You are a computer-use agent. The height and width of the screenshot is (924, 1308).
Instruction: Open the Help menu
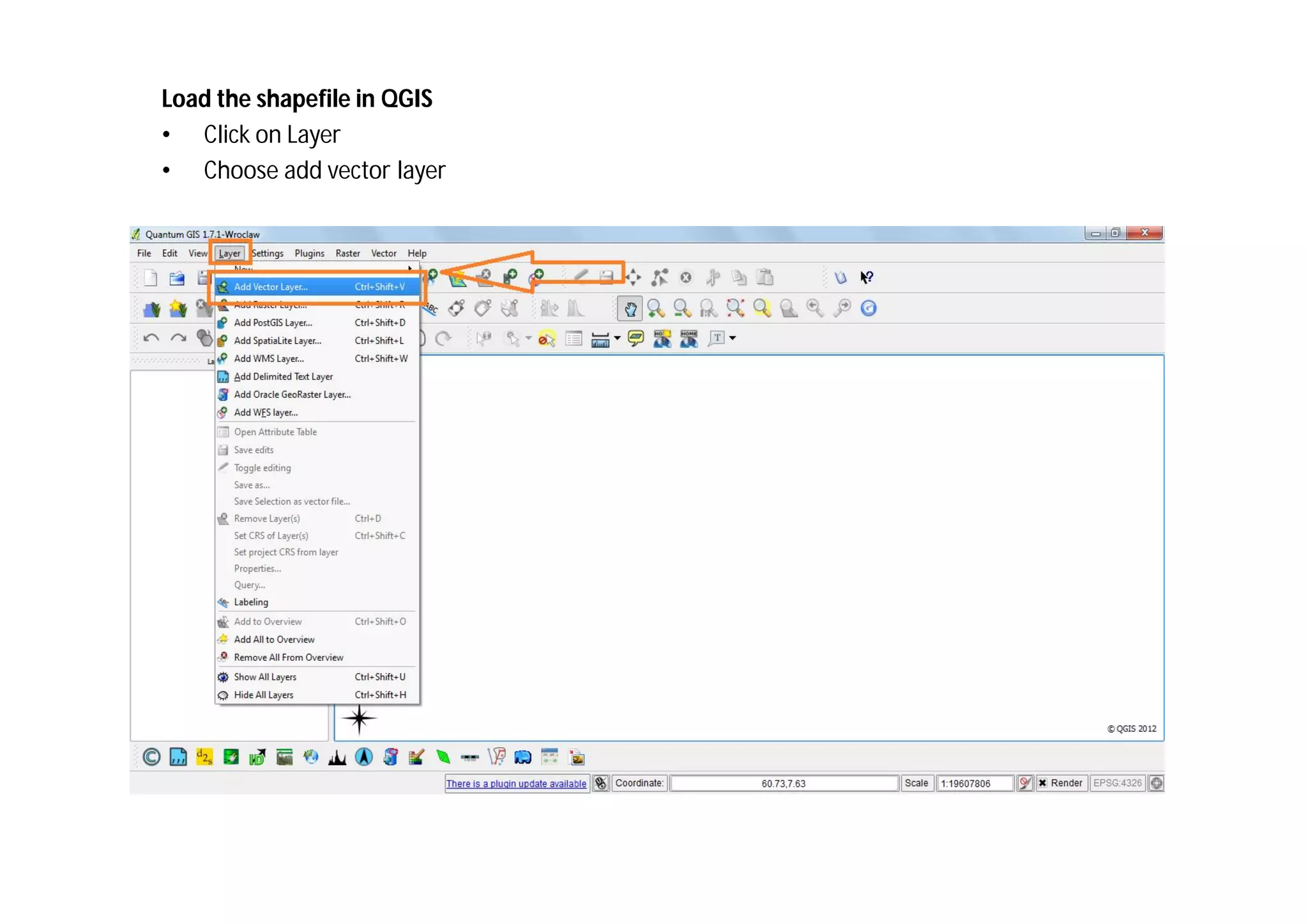tap(417, 254)
